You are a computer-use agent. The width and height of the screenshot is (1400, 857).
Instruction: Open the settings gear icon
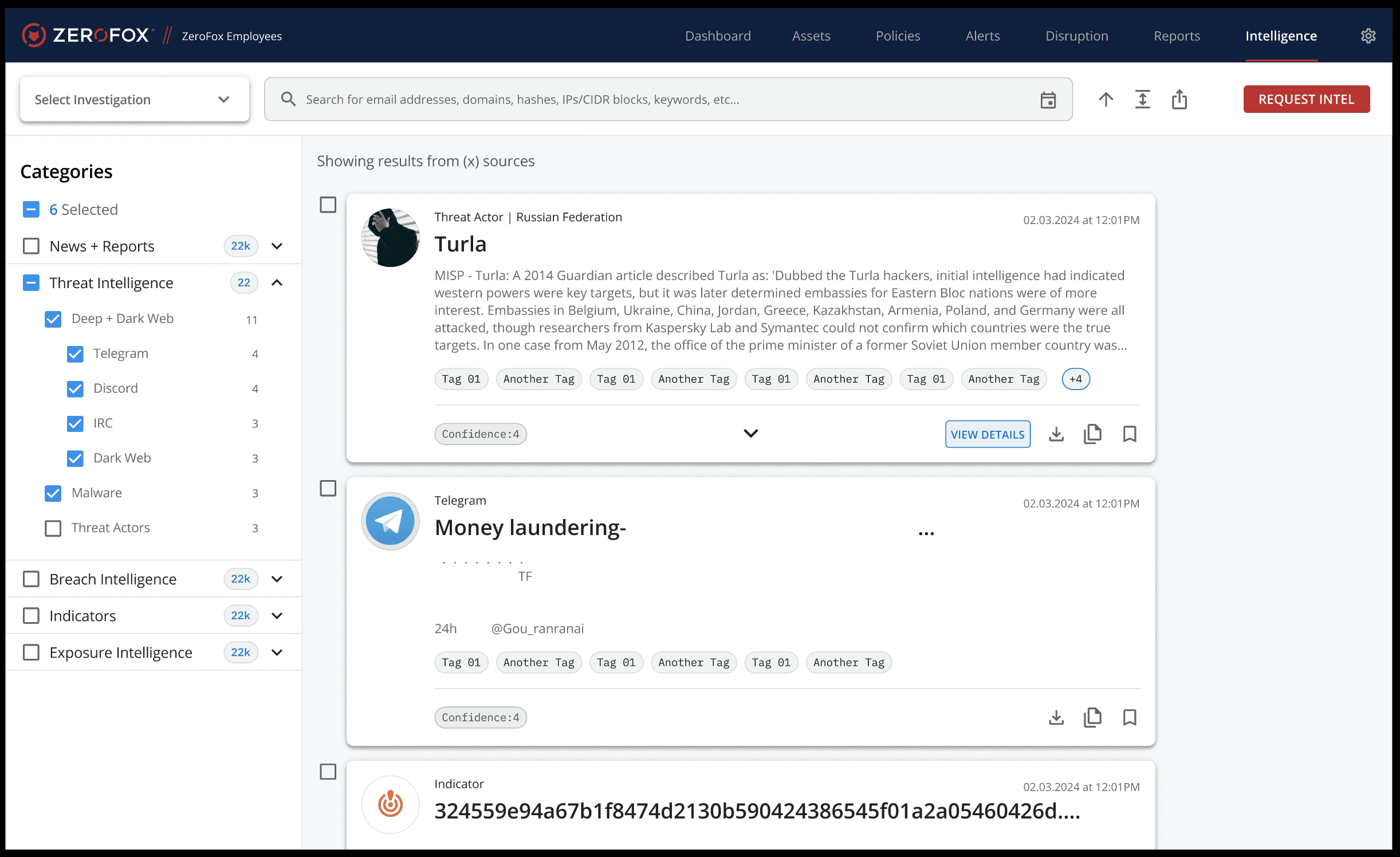[x=1368, y=36]
